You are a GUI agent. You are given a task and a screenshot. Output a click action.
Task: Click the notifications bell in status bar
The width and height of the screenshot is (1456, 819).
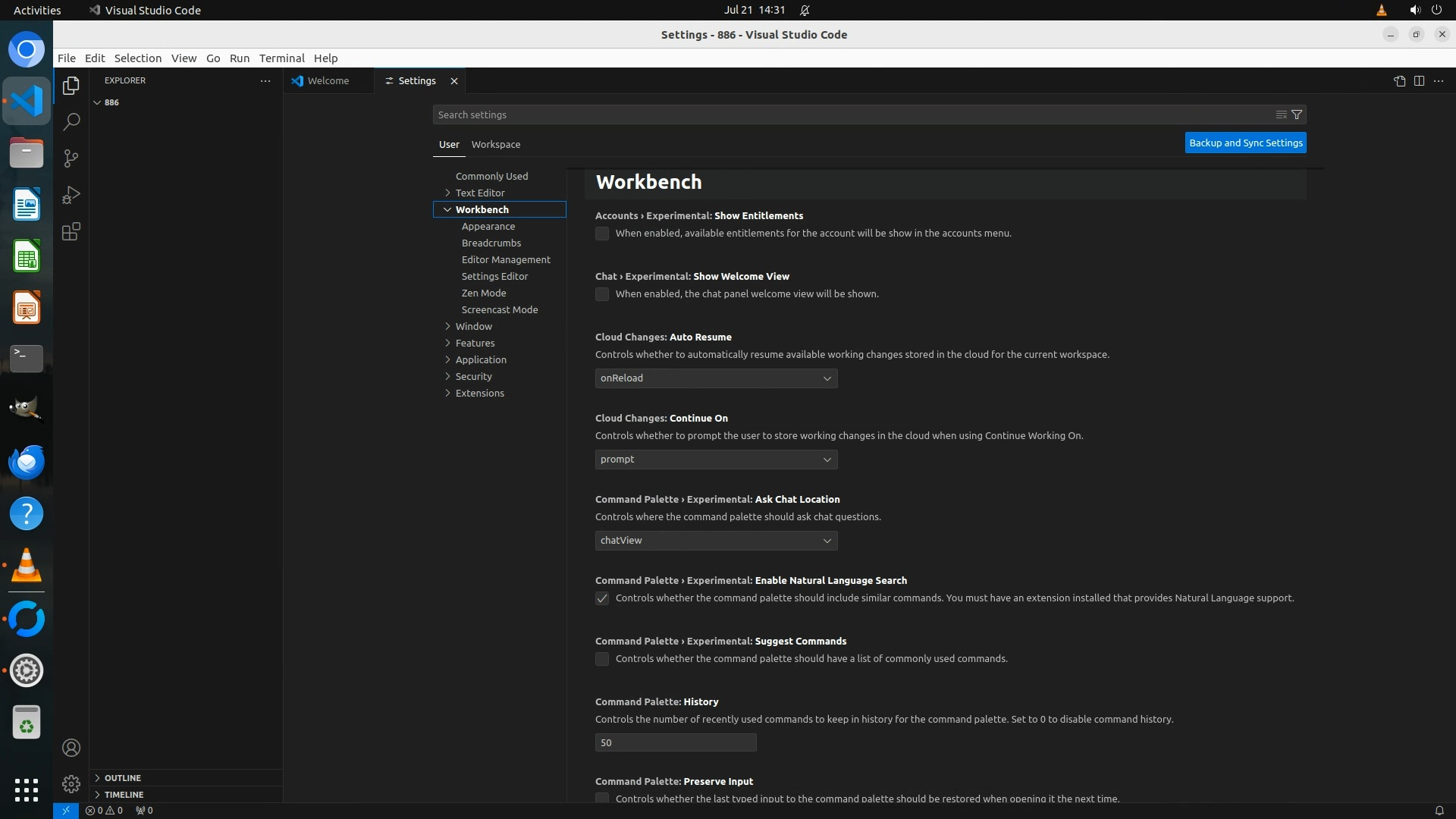[x=1439, y=810]
